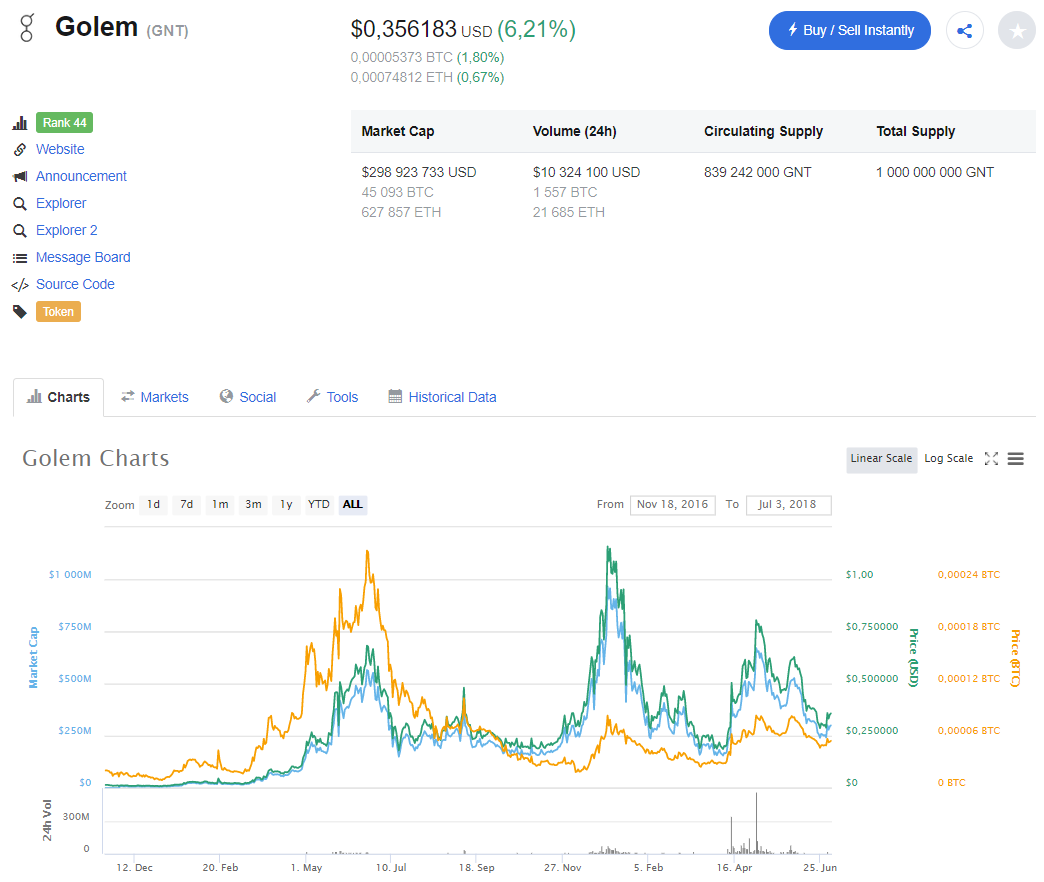This screenshot has width=1044, height=882.
Task: Click the Volume (24h) column header
Action: [575, 132]
